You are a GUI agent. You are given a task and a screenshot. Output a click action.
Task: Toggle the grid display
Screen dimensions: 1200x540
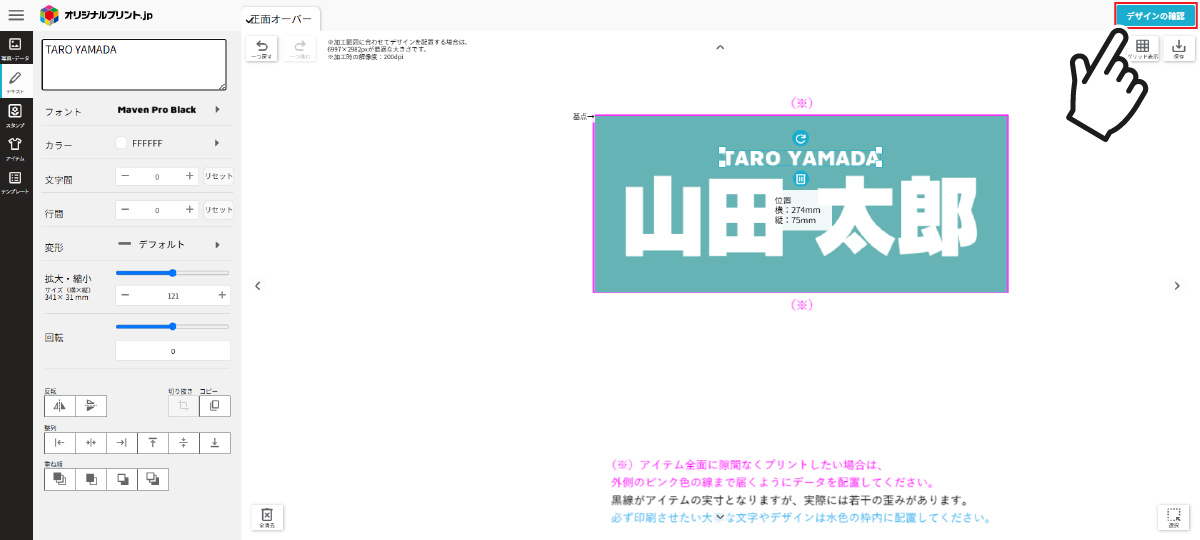point(1143,50)
